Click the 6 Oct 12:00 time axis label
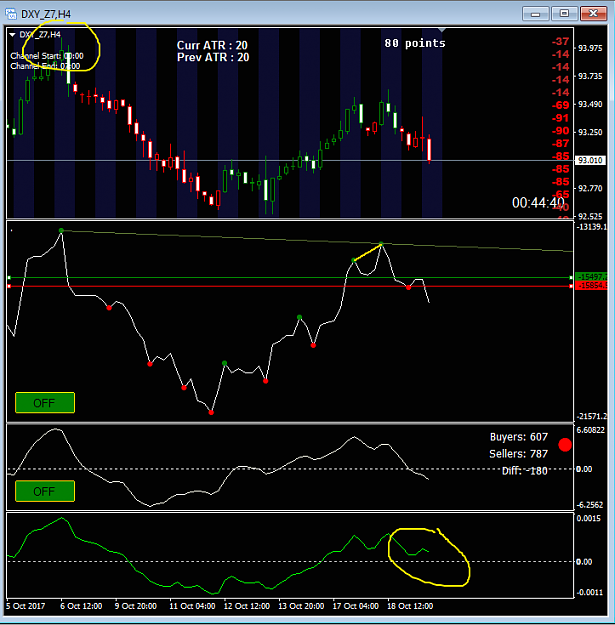This screenshot has height=625, width=615. pyautogui.click(x=81, y=606)
